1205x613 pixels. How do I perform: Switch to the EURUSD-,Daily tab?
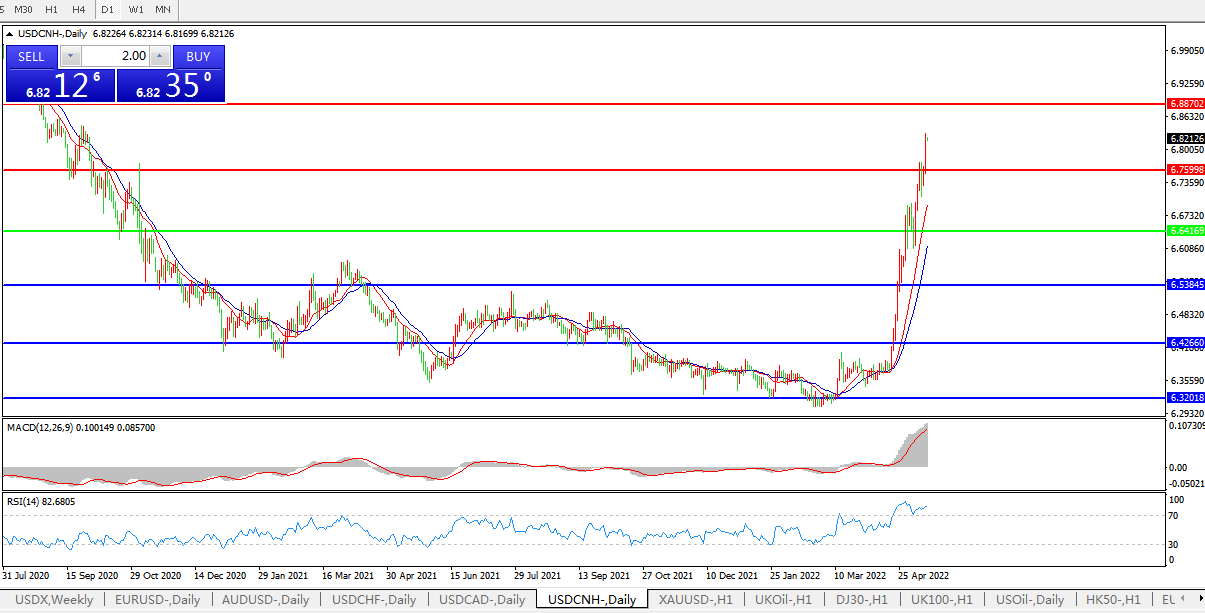[157, 600]
